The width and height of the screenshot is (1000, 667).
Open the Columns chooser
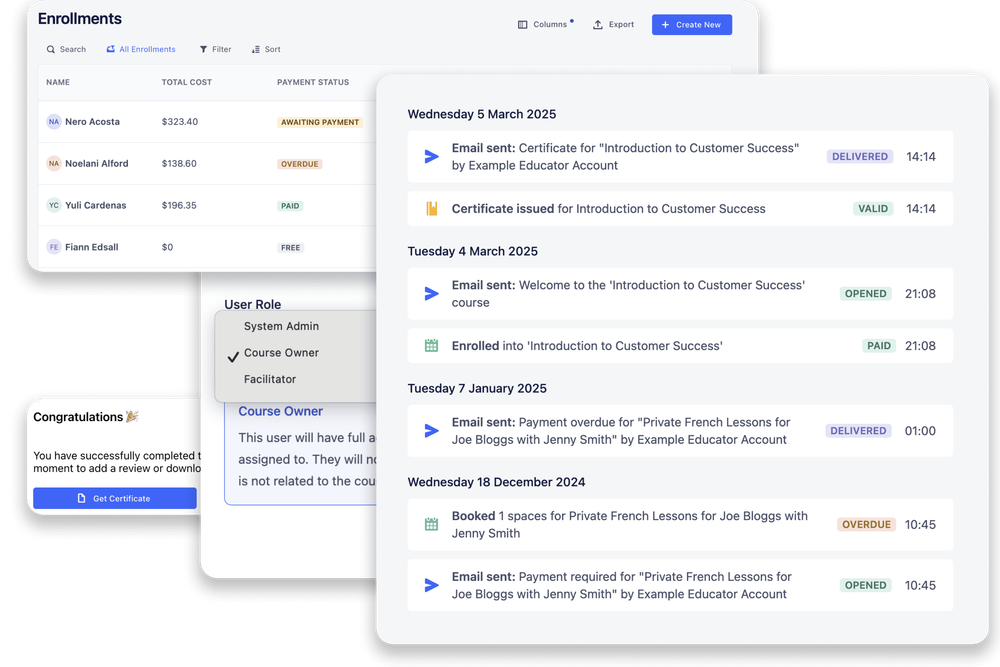tap(543, 24)
